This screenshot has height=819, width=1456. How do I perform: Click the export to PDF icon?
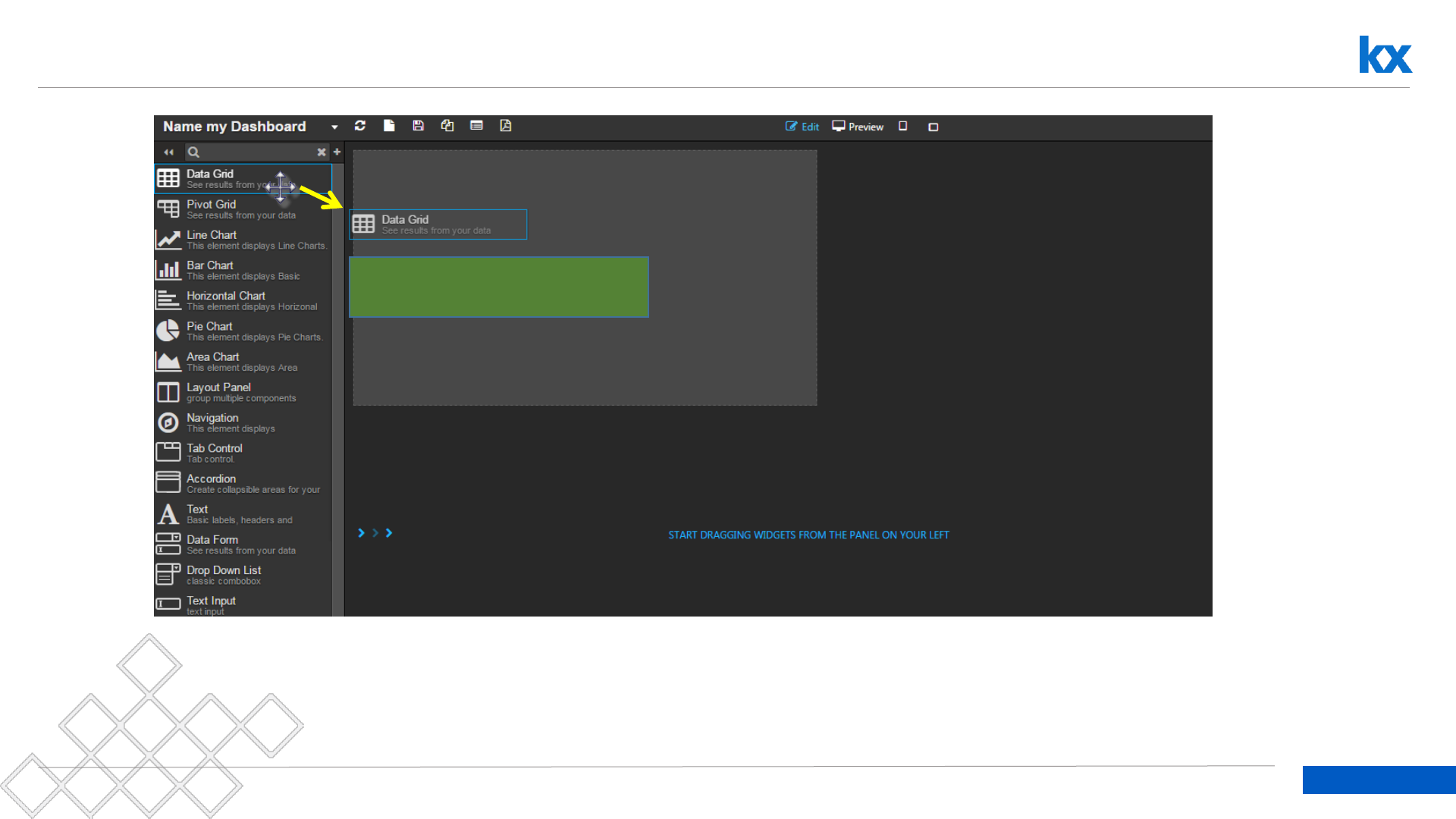pos(506,126)
